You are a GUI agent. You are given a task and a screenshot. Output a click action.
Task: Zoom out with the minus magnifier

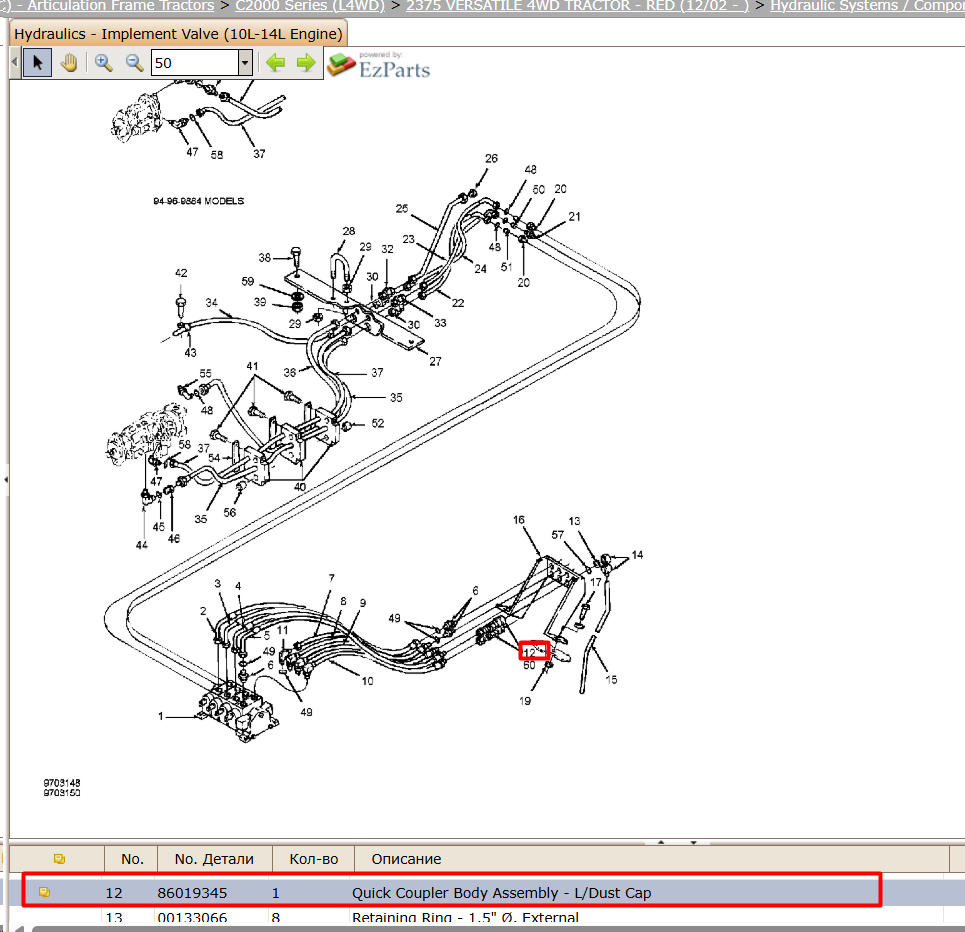(134, 63)
